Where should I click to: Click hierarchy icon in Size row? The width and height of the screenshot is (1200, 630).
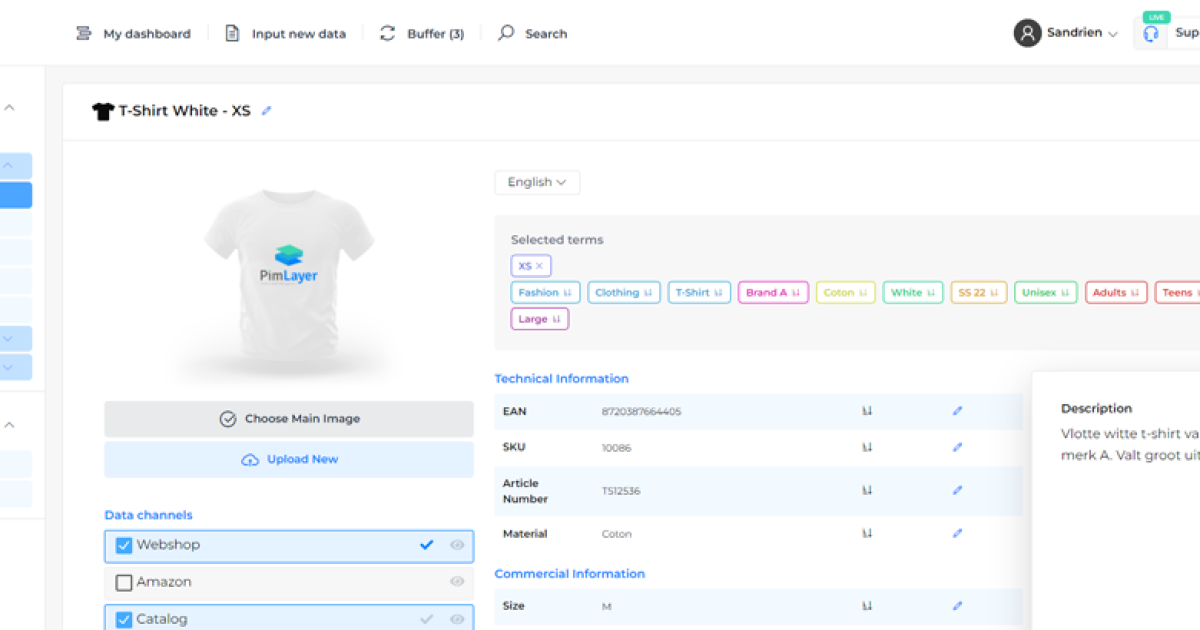point(867,606)
